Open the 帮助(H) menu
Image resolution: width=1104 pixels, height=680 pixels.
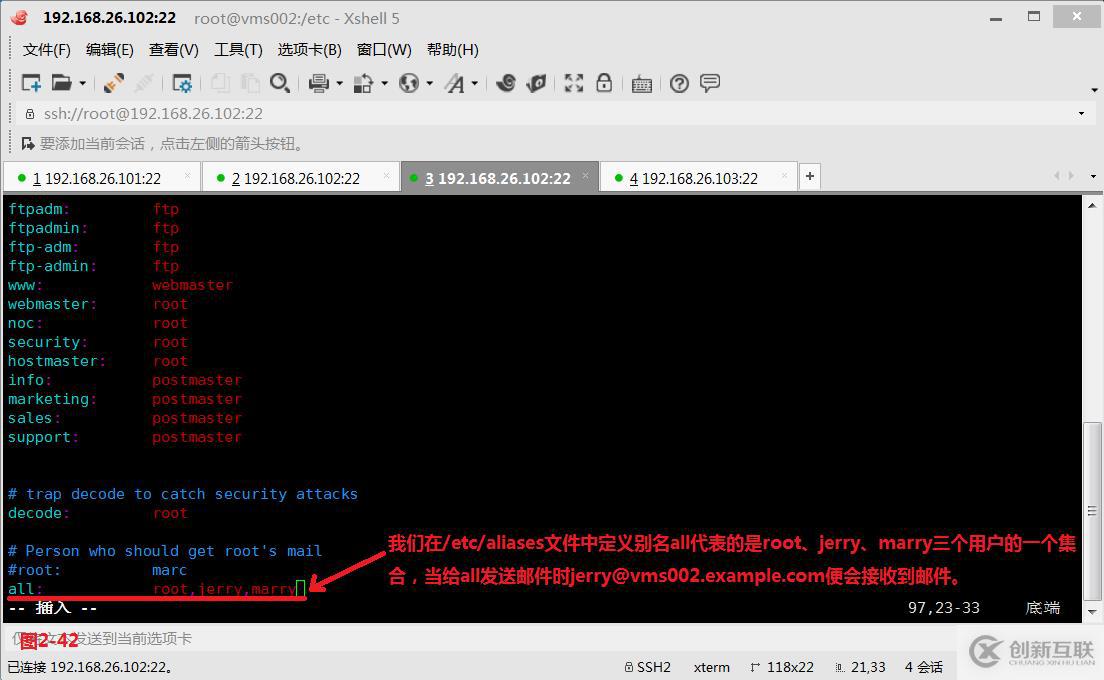tap(453, 49)
